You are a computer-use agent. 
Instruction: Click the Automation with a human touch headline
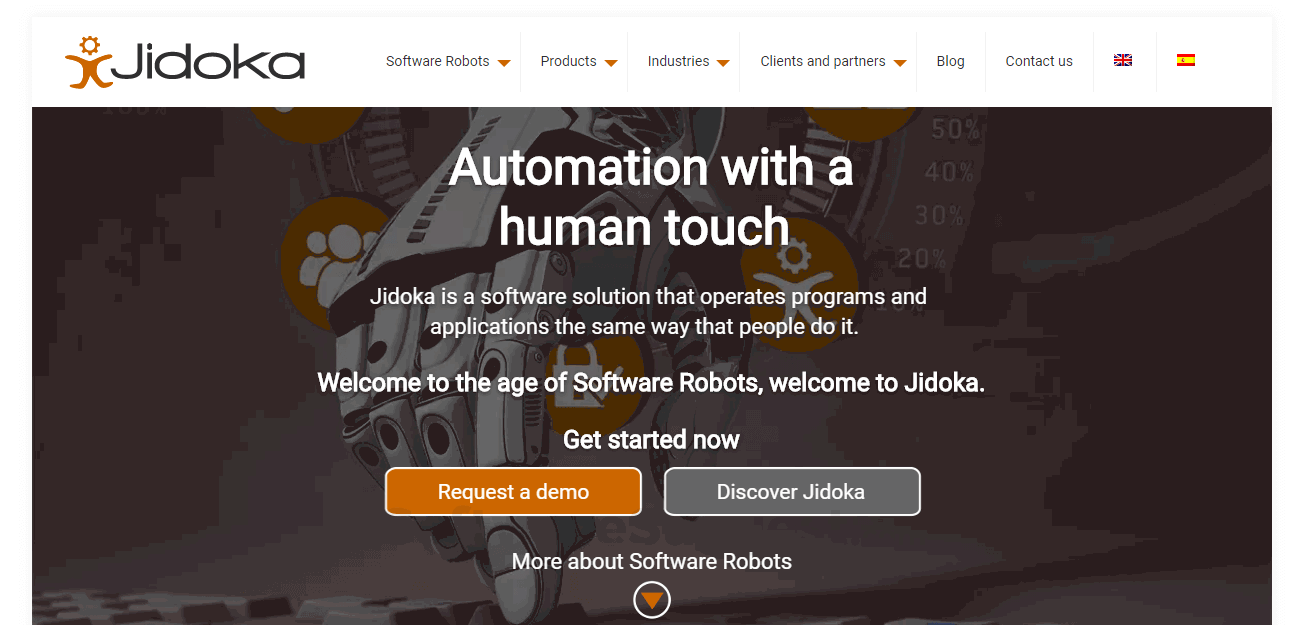pos(651,197)
